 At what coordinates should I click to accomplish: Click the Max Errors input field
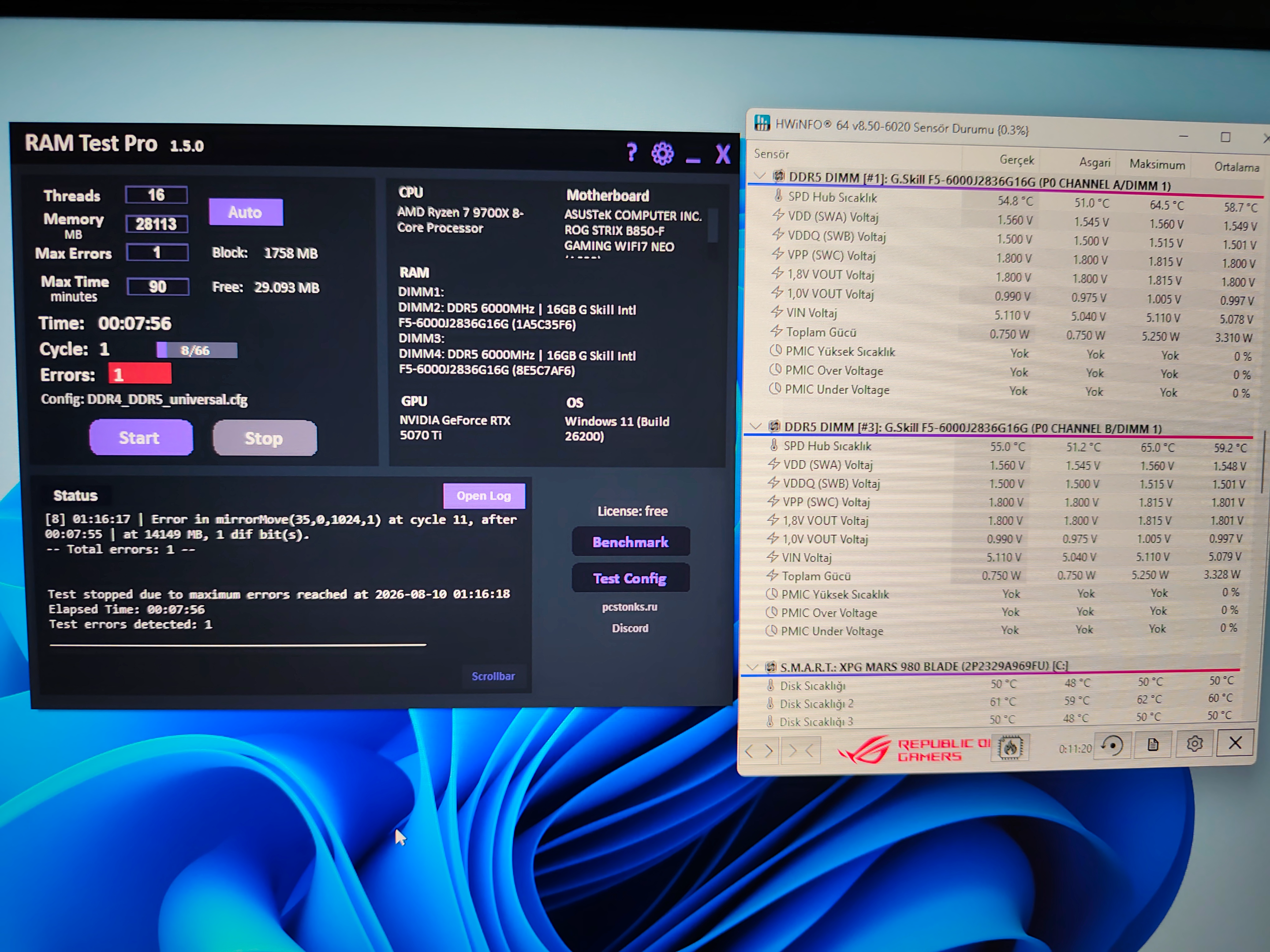pos(157,253)
